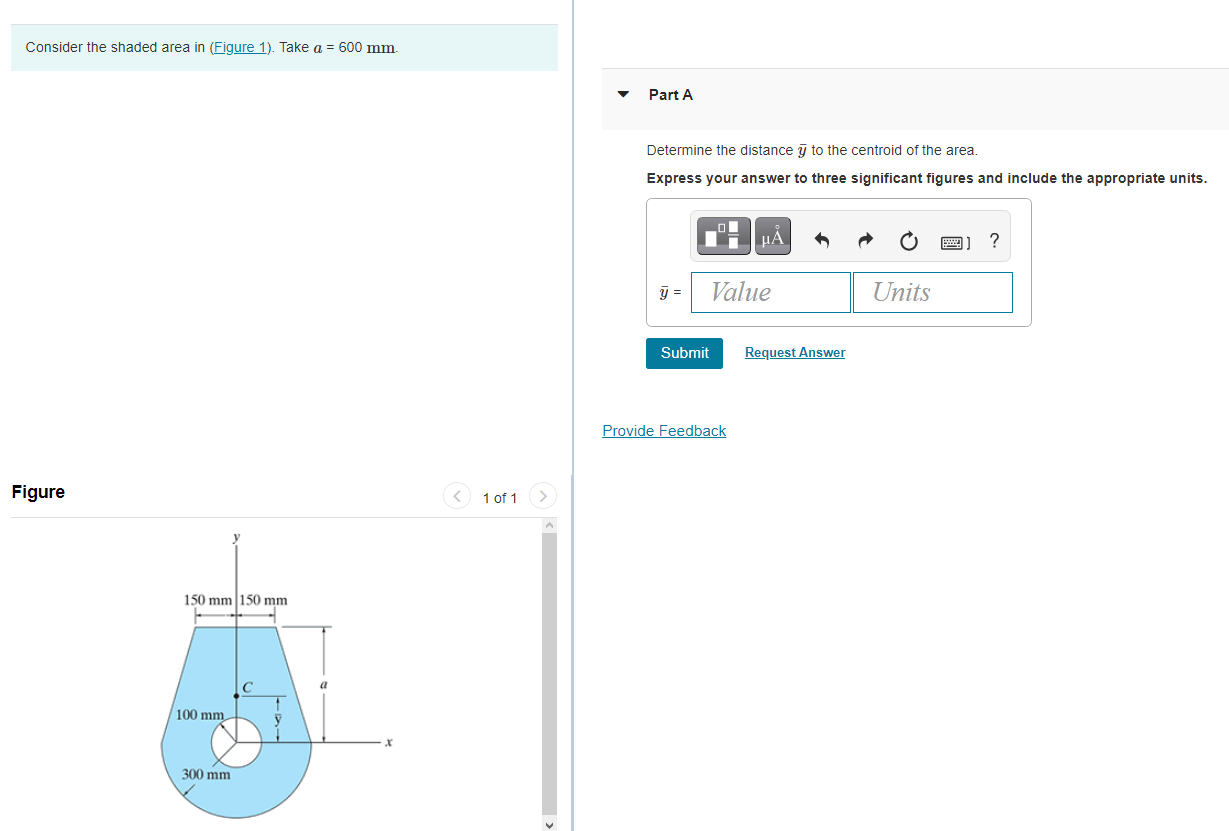Submit the answer
This screenshot has width=1229, height=831.
tap(684, 353)
